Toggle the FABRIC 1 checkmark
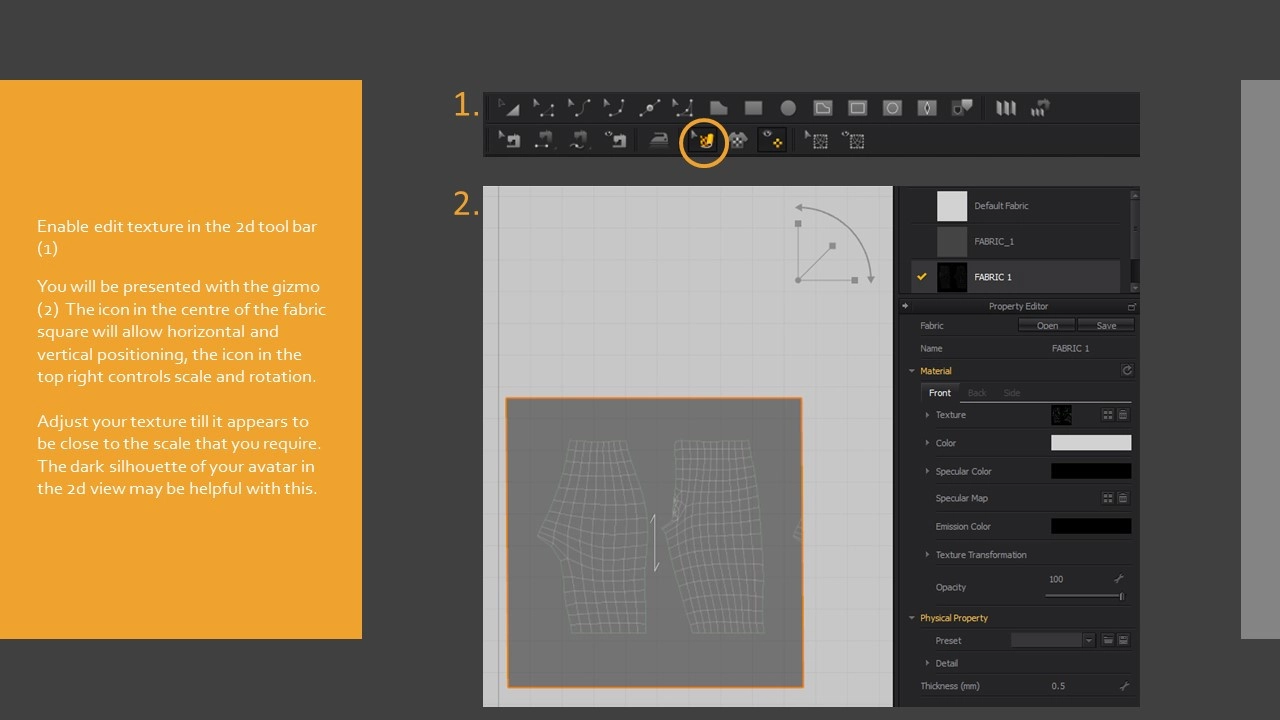Image resolution: width=1280 pixels, height=720 pixels. [x=922, y=277]
